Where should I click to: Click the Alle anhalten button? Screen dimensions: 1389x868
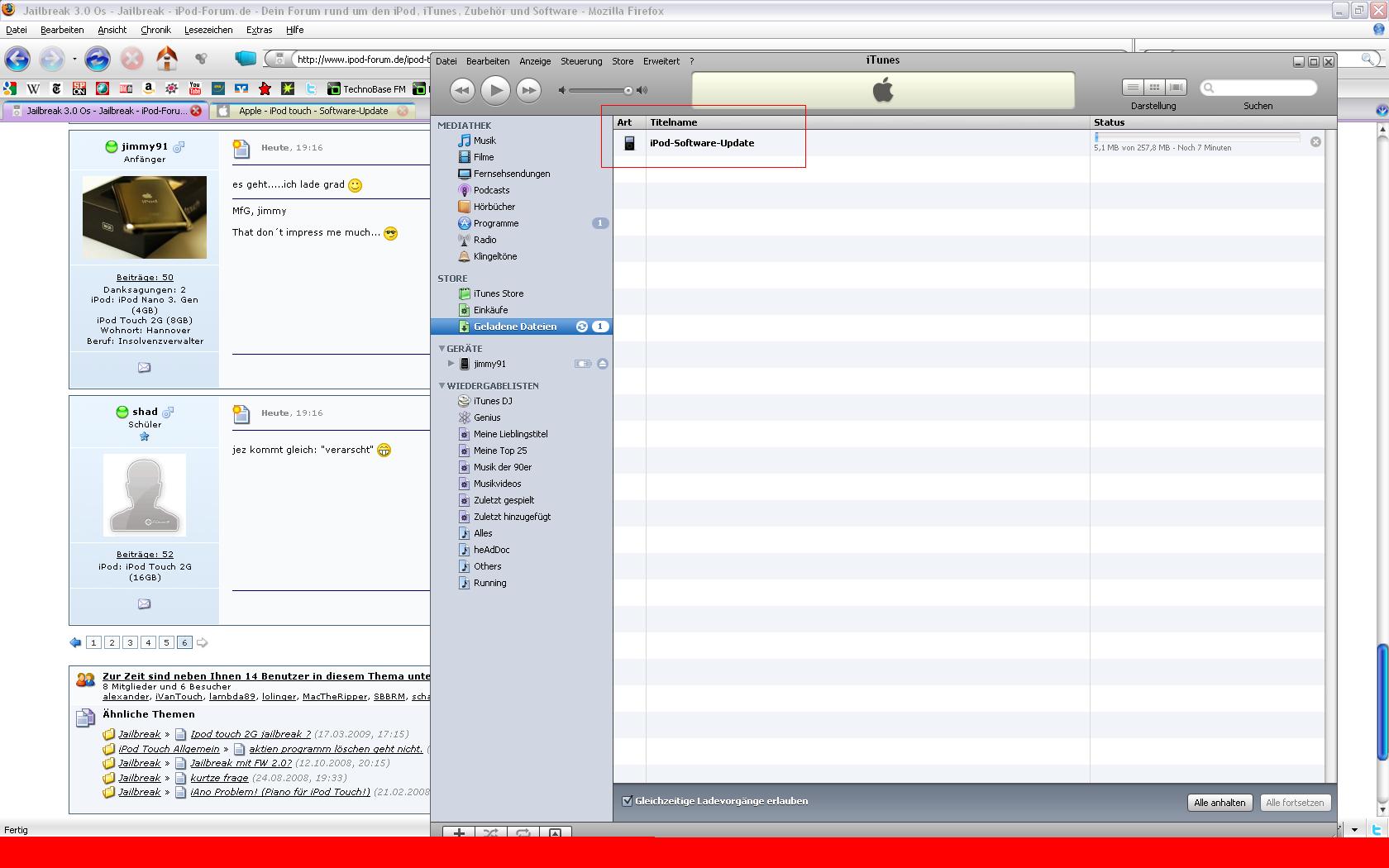1220,803
